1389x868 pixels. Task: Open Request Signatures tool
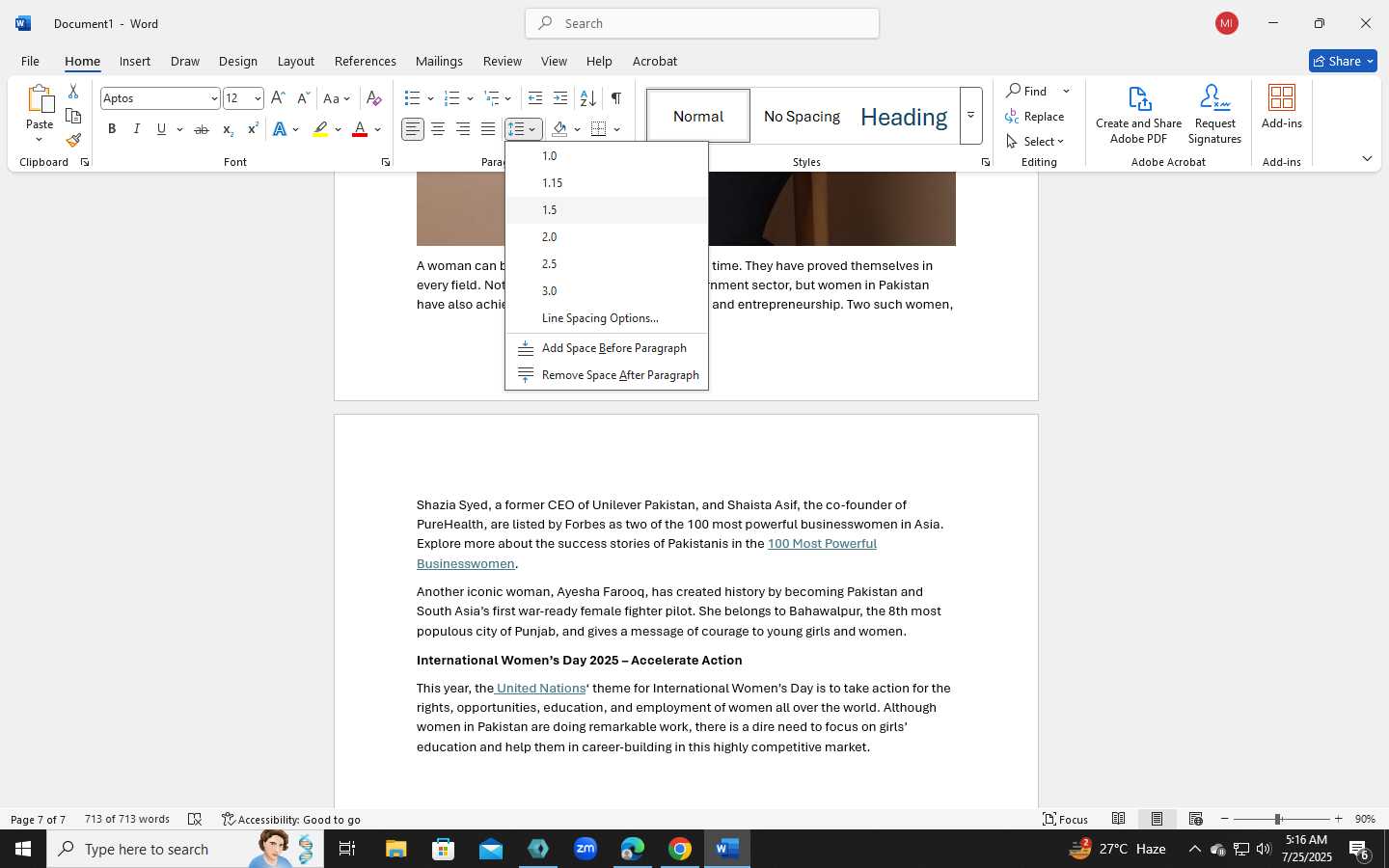[x=1214, y=114]
